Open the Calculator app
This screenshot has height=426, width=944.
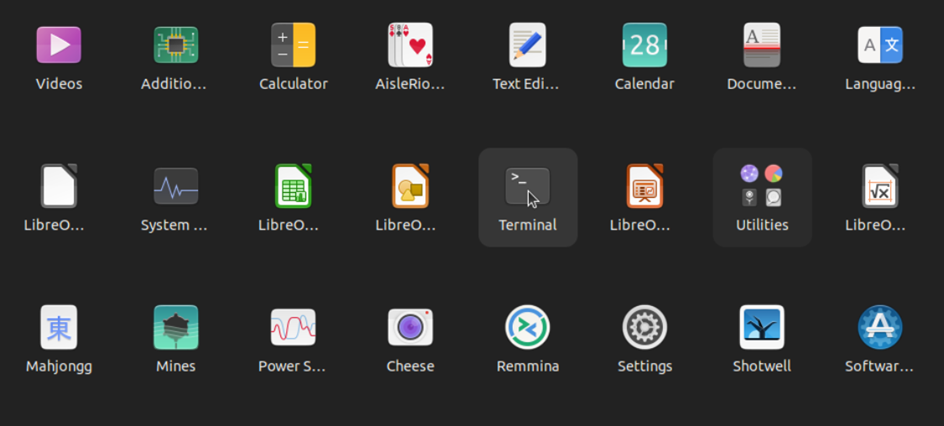point(293,45)
